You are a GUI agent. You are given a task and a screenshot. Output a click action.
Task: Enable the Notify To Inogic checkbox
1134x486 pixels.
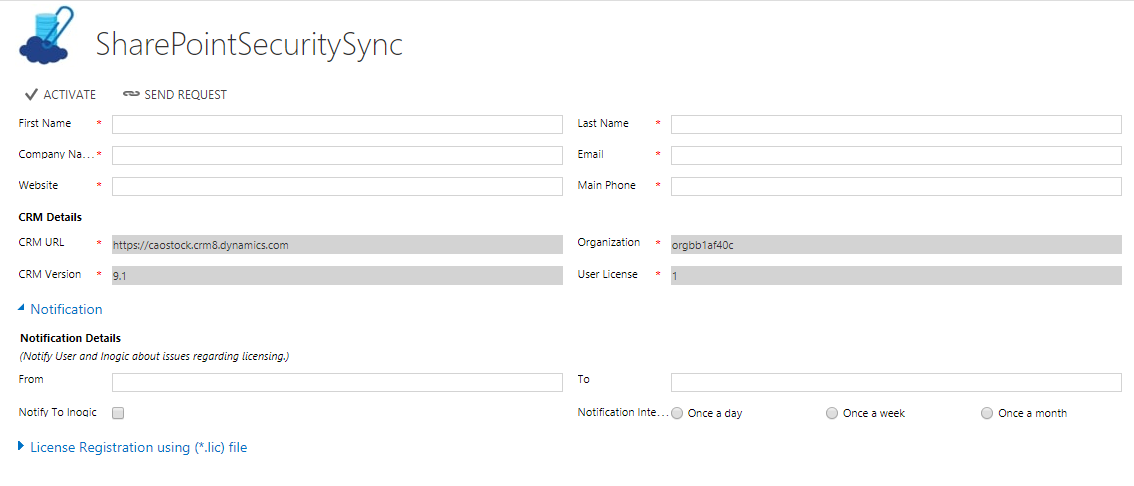coord(118,413)
